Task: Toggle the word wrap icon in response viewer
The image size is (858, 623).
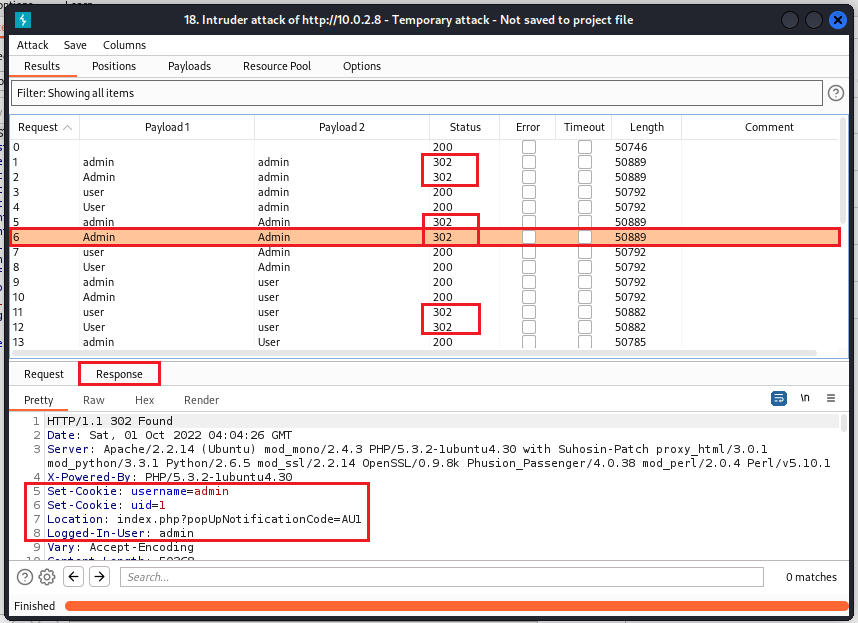Action: (778, 398)
